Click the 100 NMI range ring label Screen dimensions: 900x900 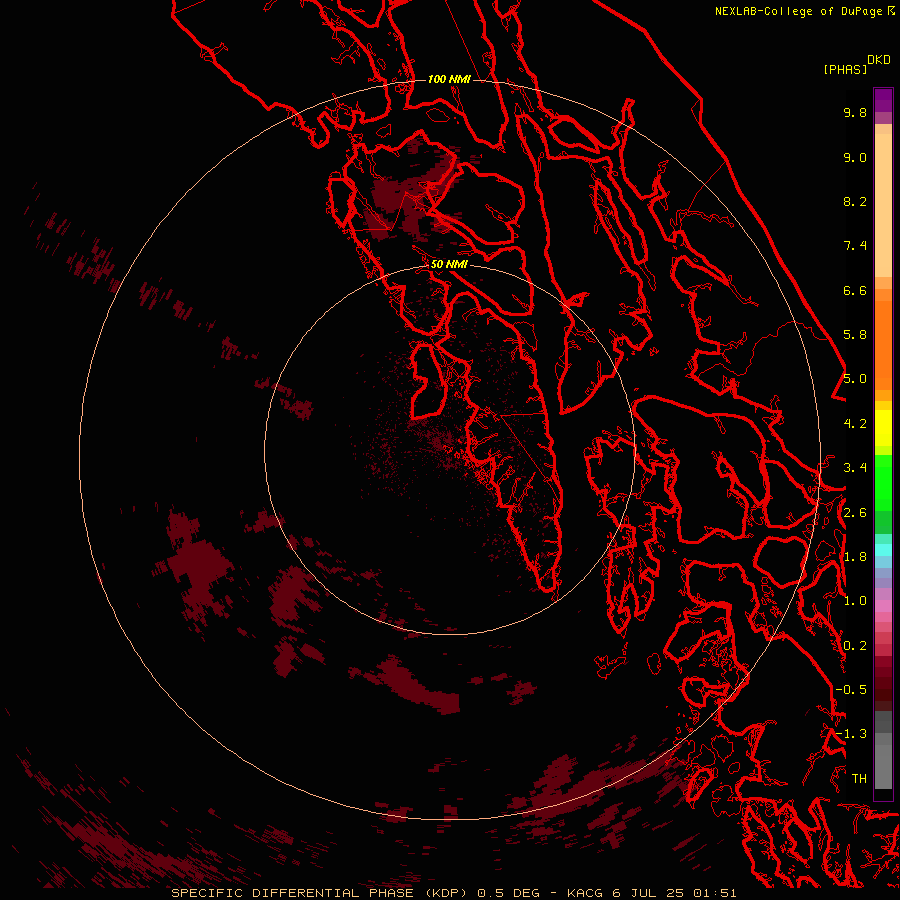tap(449, 79)
